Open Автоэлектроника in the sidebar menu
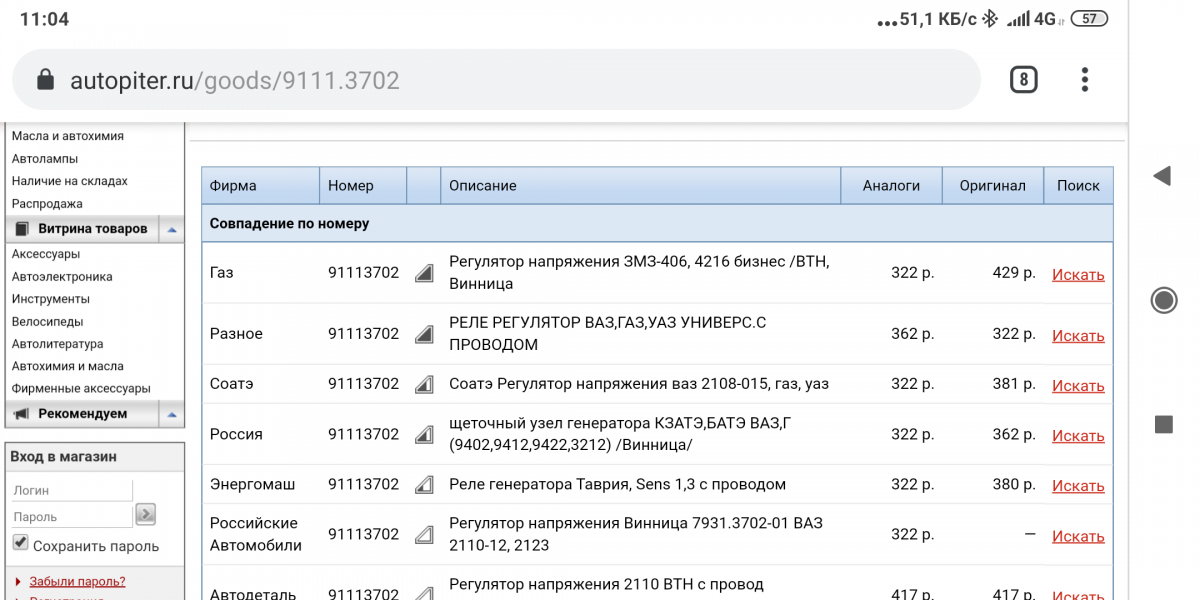This screenshot has width=1200, height=600. click(62, 277)
